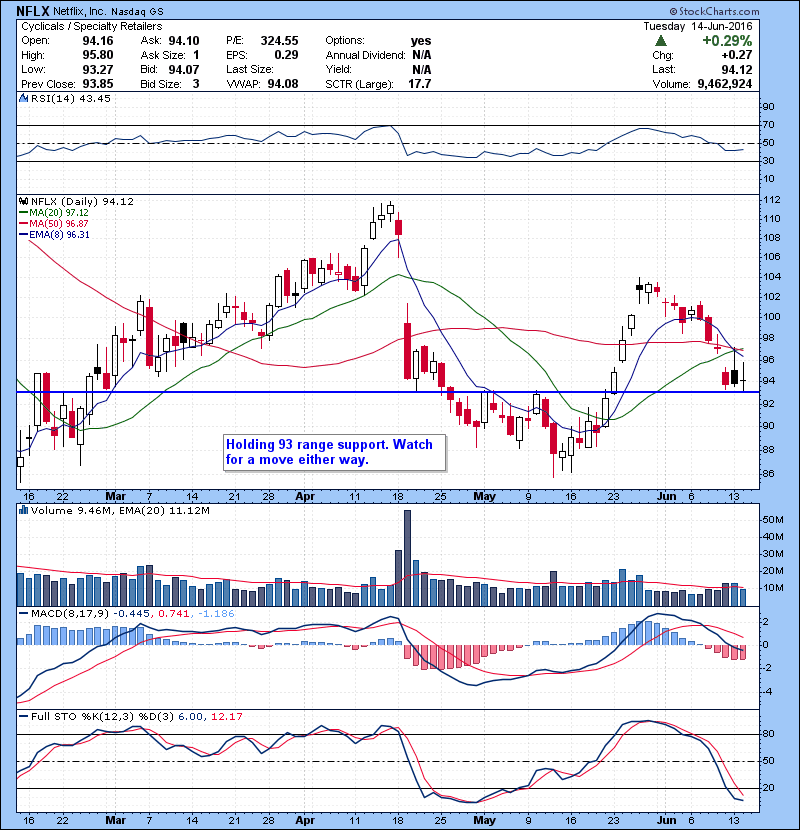Click the MACD(8,17,9) indicator label

click(x=70, y=614)
